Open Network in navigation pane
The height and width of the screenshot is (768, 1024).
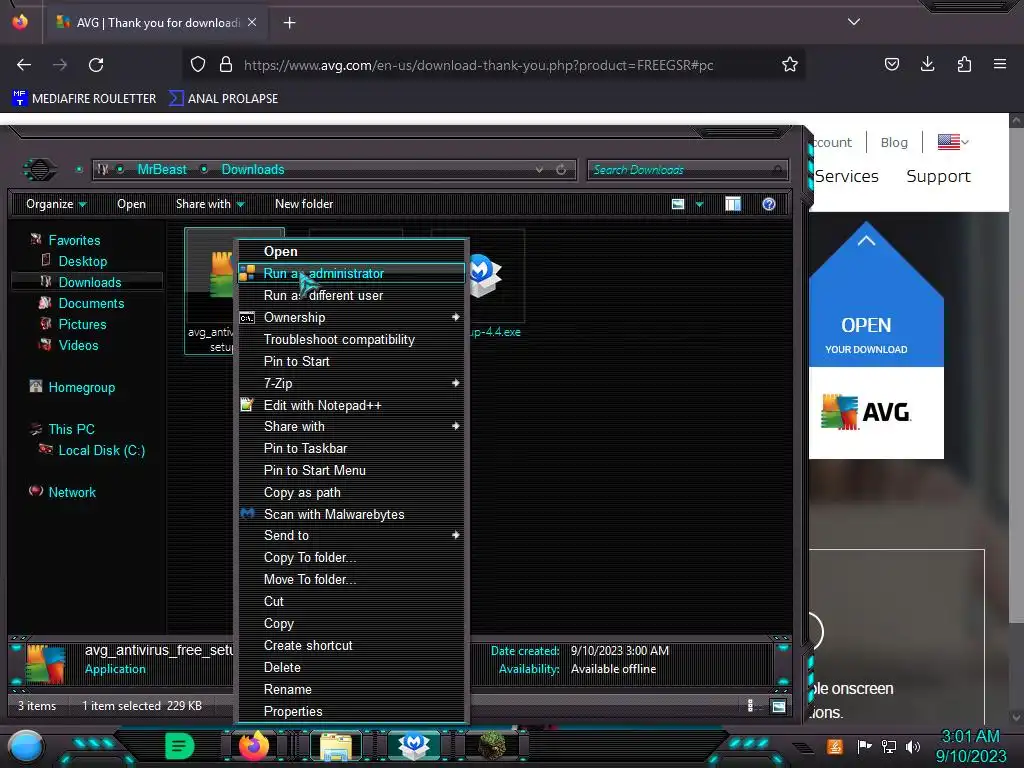click(x=72, y=492)
